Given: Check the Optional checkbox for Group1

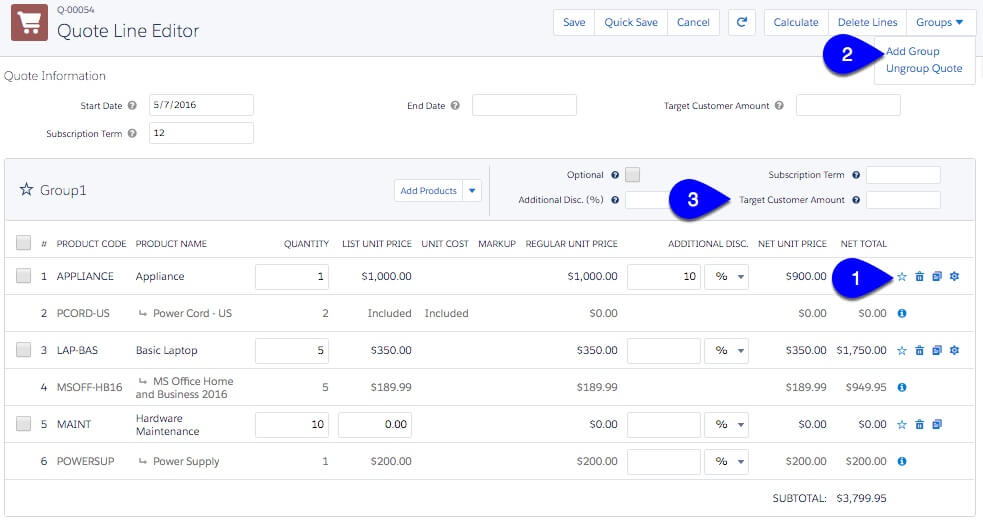Looking at the screenshot, I should click(632, 175).
